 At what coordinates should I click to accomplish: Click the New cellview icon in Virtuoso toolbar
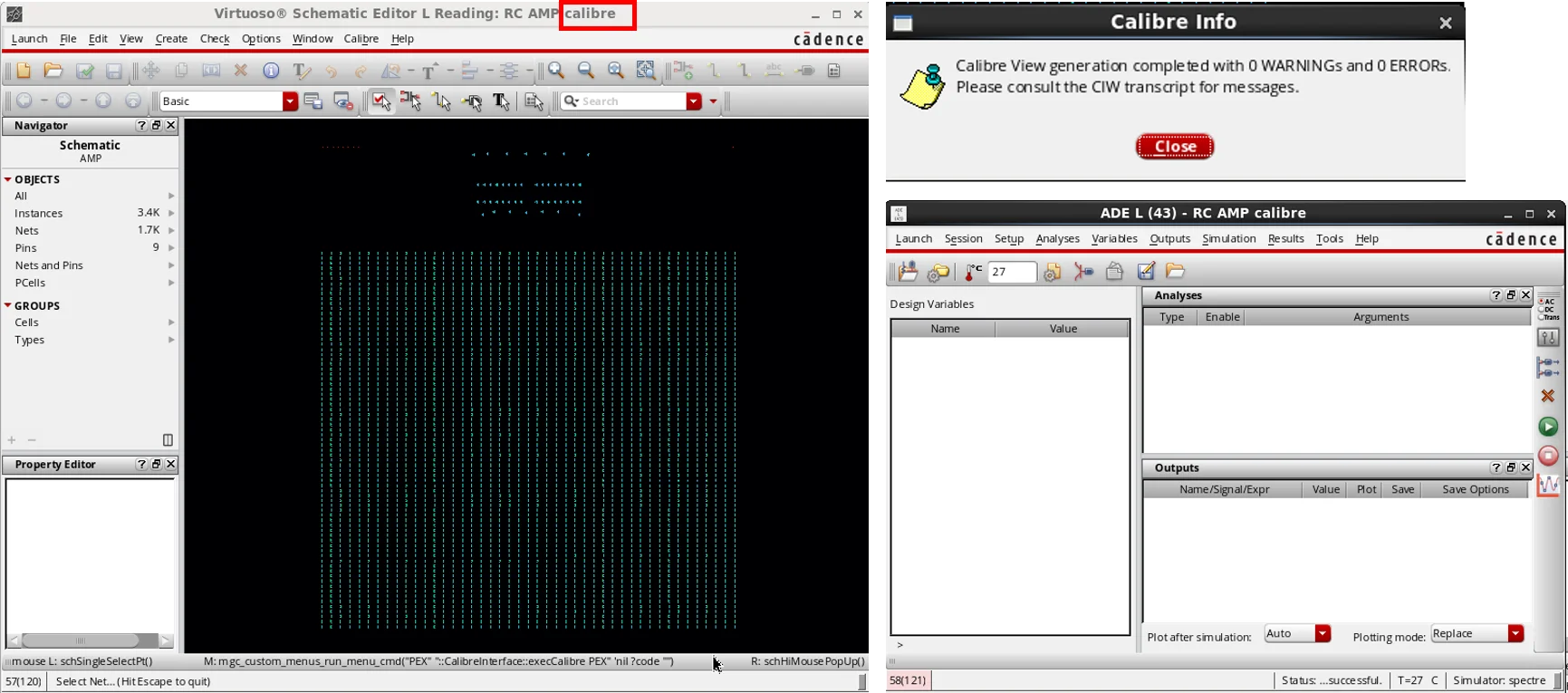pos(24,71)
